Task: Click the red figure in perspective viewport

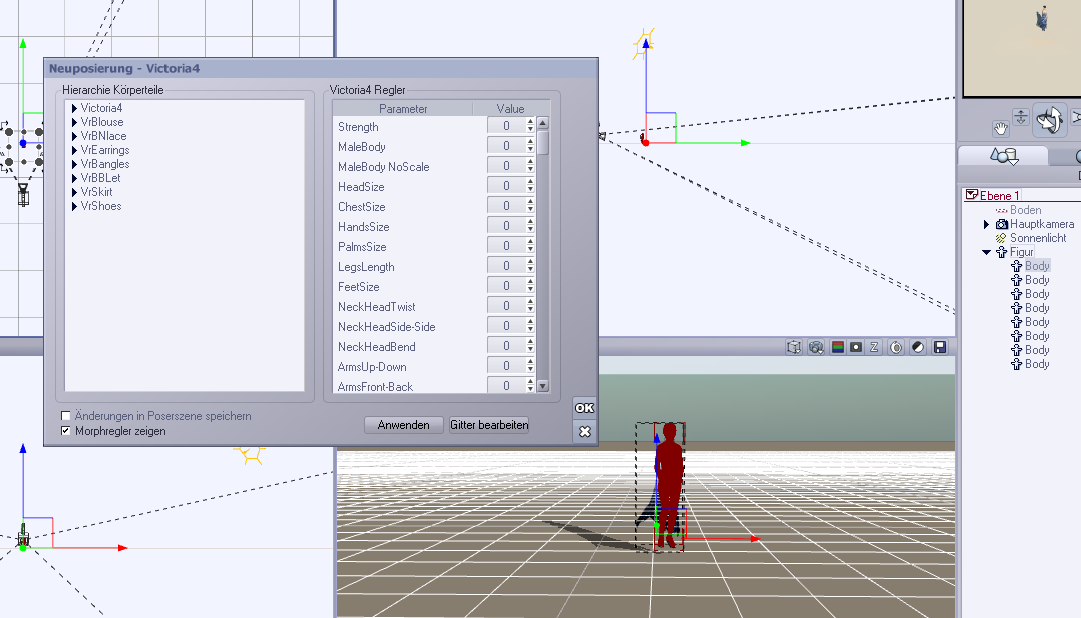Action: [668, 485]
